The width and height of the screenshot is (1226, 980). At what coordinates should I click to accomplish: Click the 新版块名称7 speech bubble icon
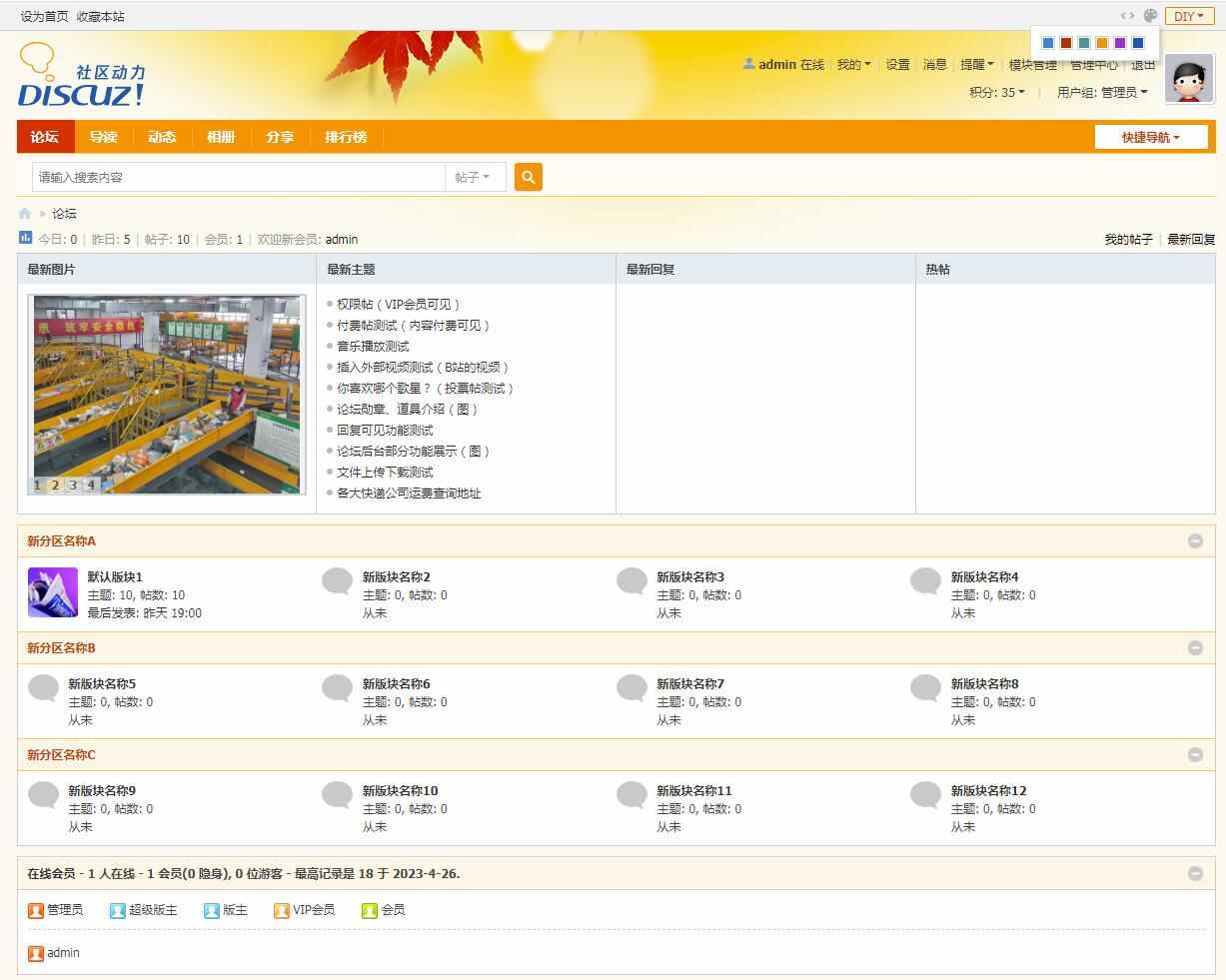click(x=631, y=688)
